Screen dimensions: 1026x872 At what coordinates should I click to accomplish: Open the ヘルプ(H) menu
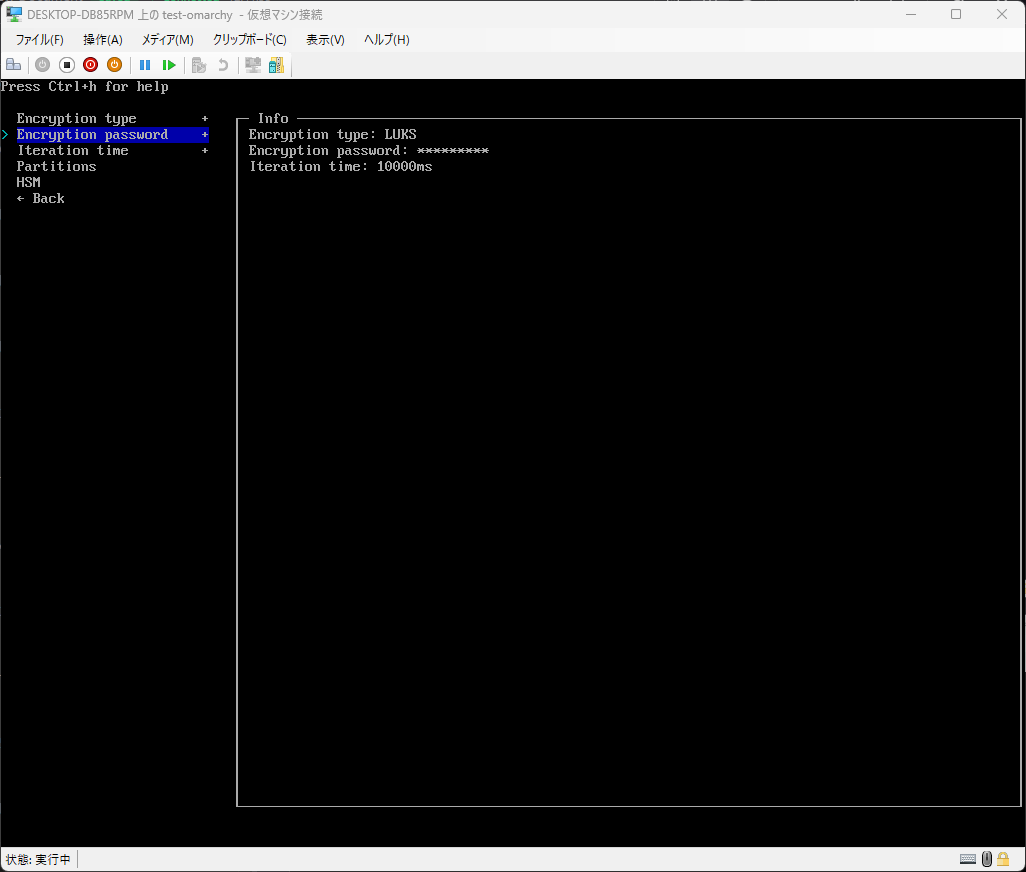[387, 40]
